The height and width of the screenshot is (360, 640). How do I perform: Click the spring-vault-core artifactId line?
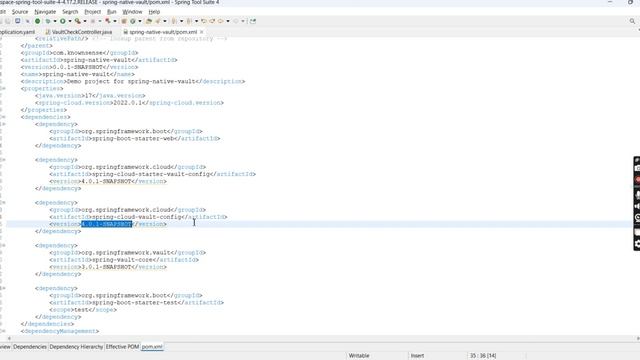(x=124, y=260)
